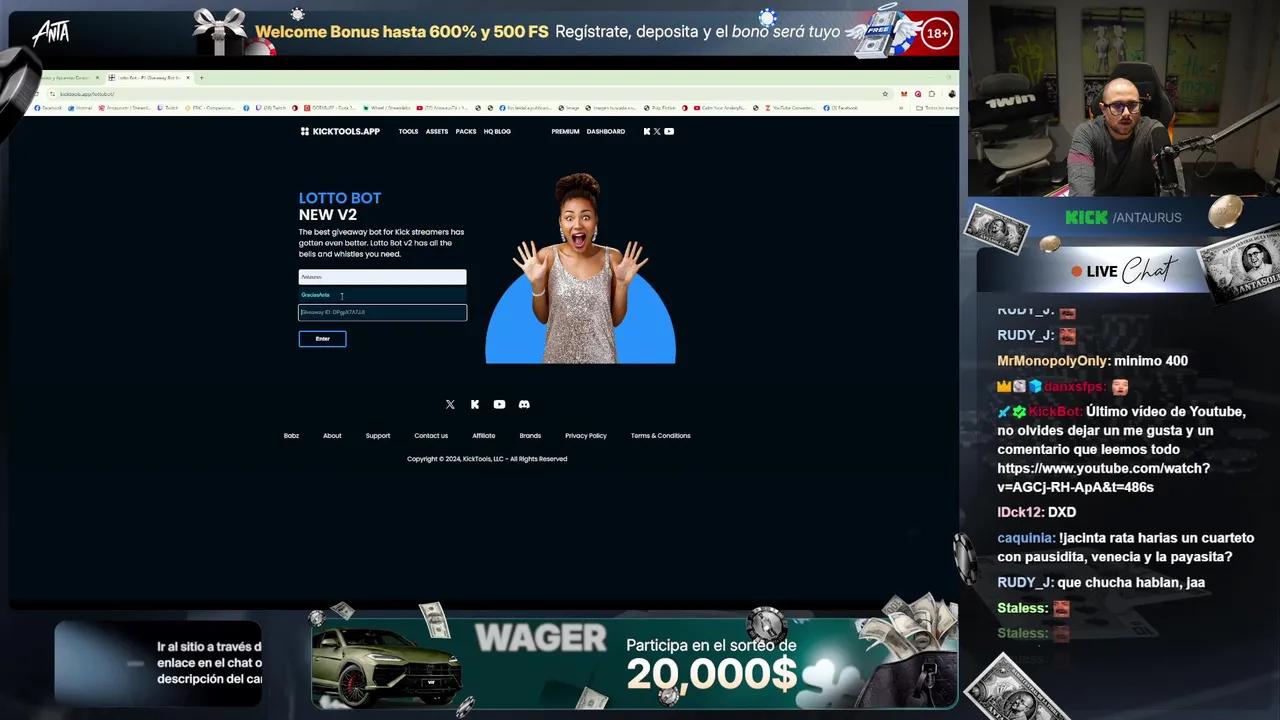This screenshot has height=720, width=1280.
Task: Open the About link in the footer
Action: tap(332, 436)
